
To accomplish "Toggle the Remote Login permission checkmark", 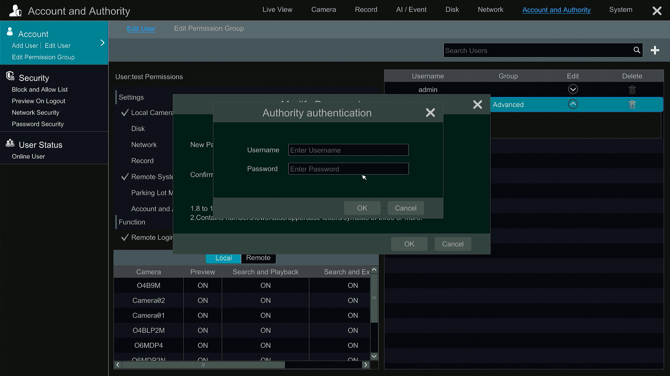I will click(125, 237).
